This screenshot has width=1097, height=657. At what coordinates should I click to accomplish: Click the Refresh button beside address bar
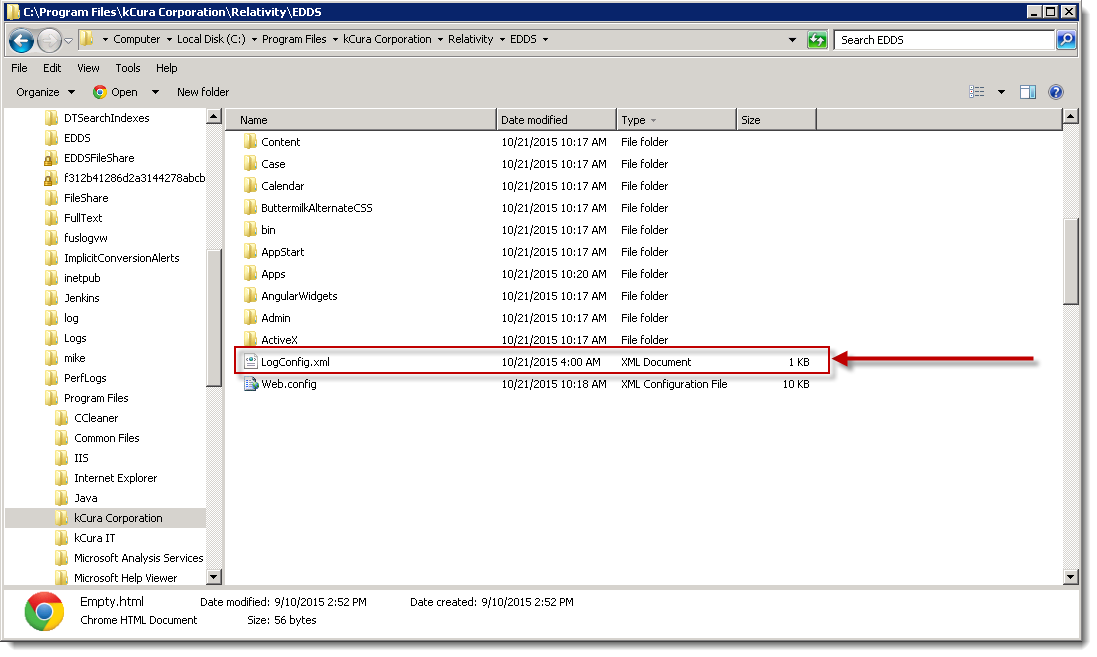point(817,40)
